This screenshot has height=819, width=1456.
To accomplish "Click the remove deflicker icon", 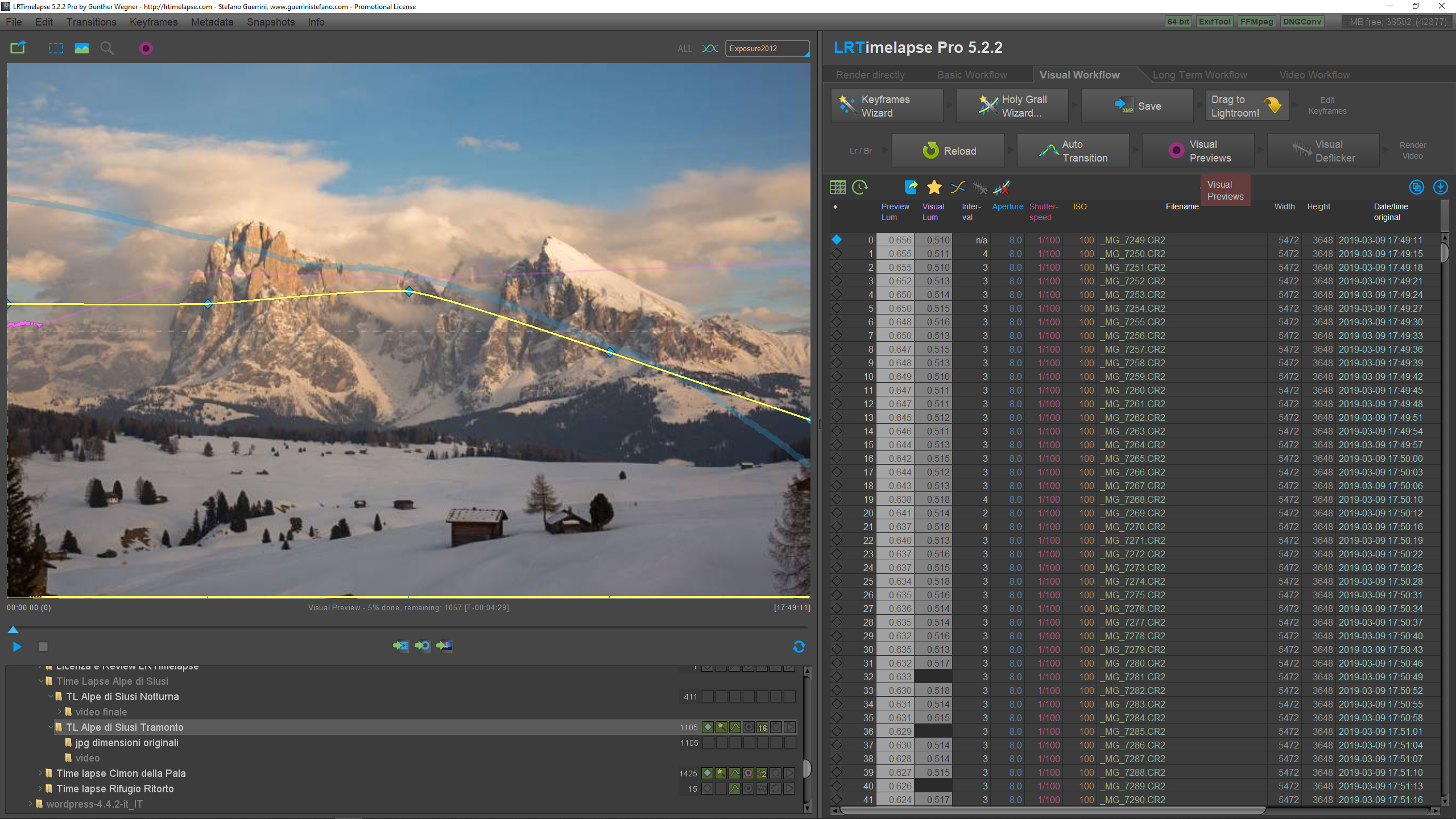I will click(x=1002, y=187).
